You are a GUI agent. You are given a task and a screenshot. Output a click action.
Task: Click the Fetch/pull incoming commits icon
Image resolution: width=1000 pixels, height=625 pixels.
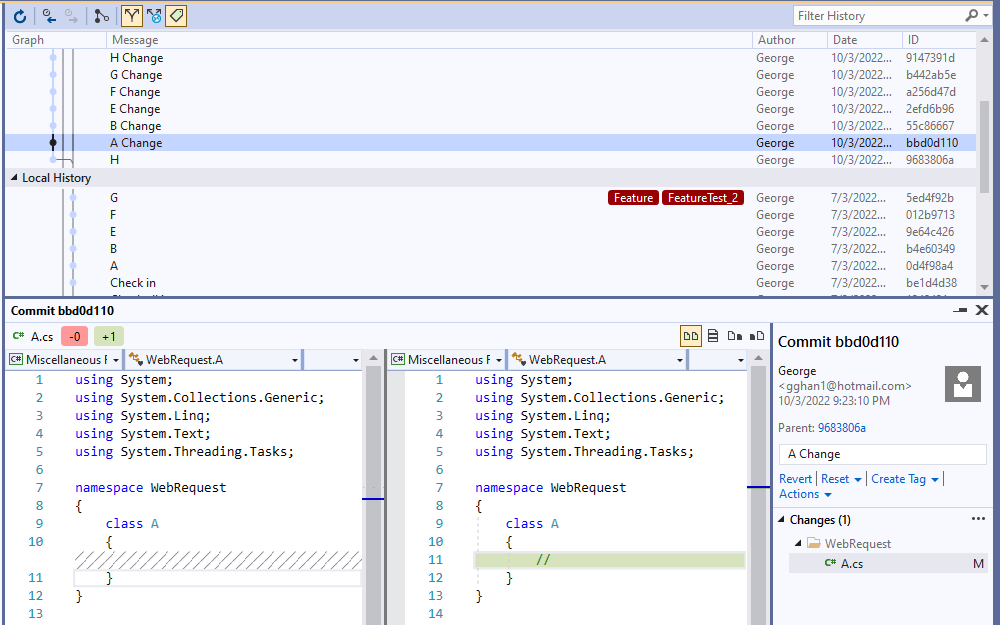pos(49,16)
